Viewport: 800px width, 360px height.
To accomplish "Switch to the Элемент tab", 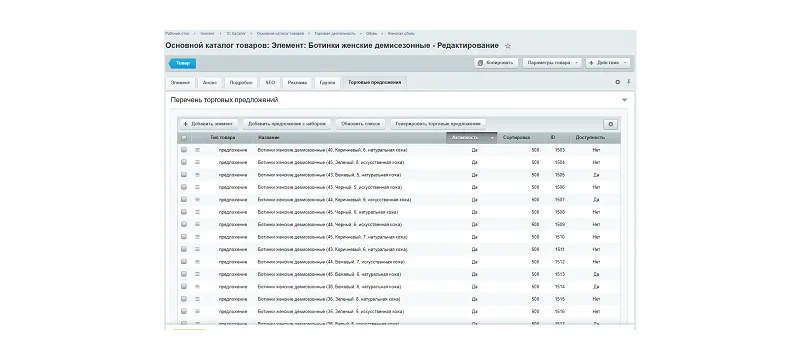I will coord(180,82).
